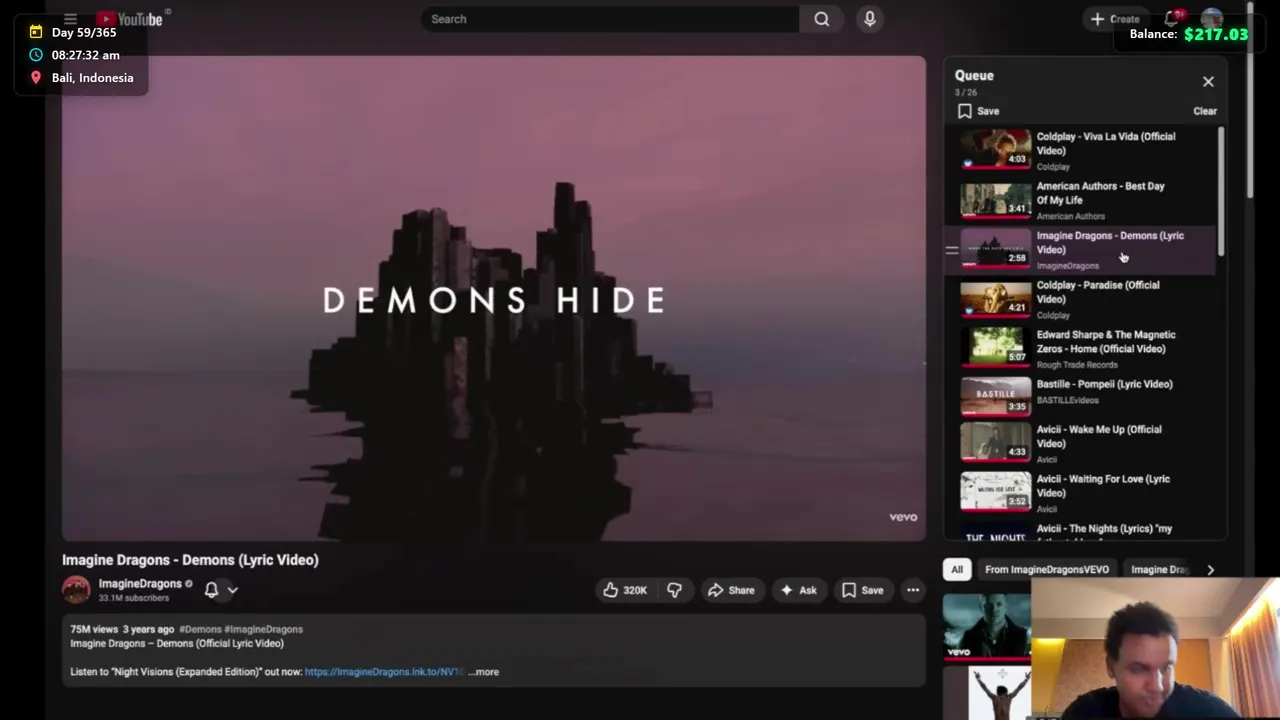Image resolution: width=1280 pixels, height=720 pixels.
Task: Play Bastille - Pompeii from queue
Action: pos(1080,395)
